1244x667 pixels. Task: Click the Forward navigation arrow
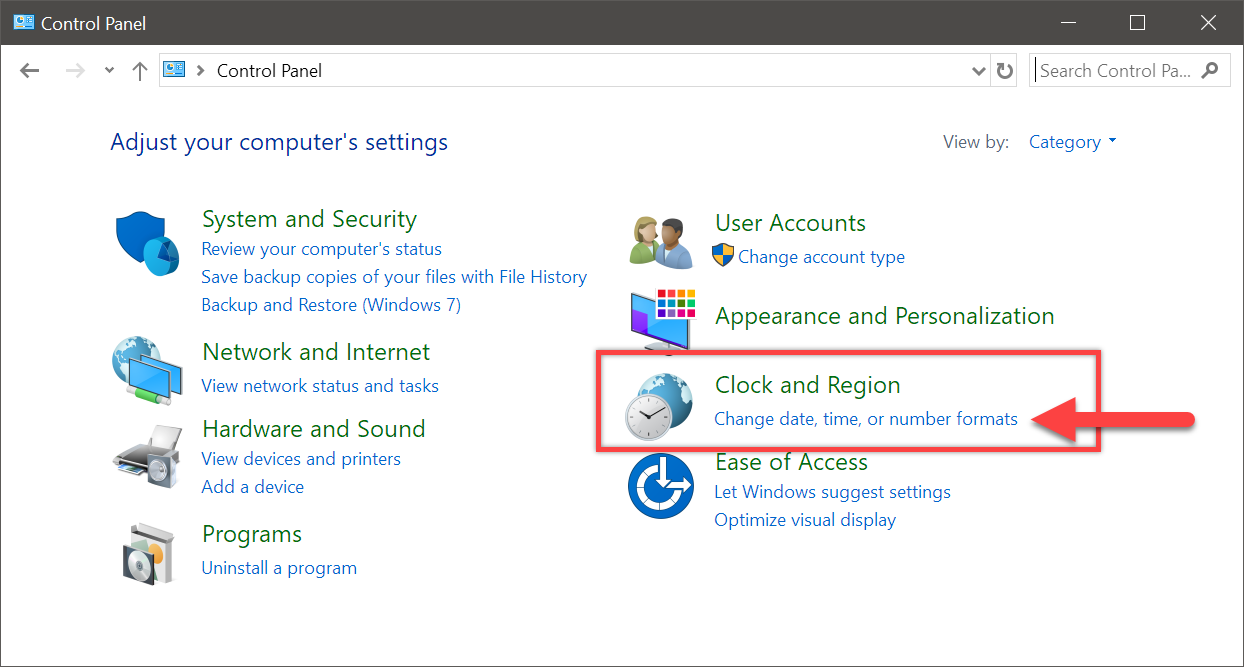tap(75, 71)
